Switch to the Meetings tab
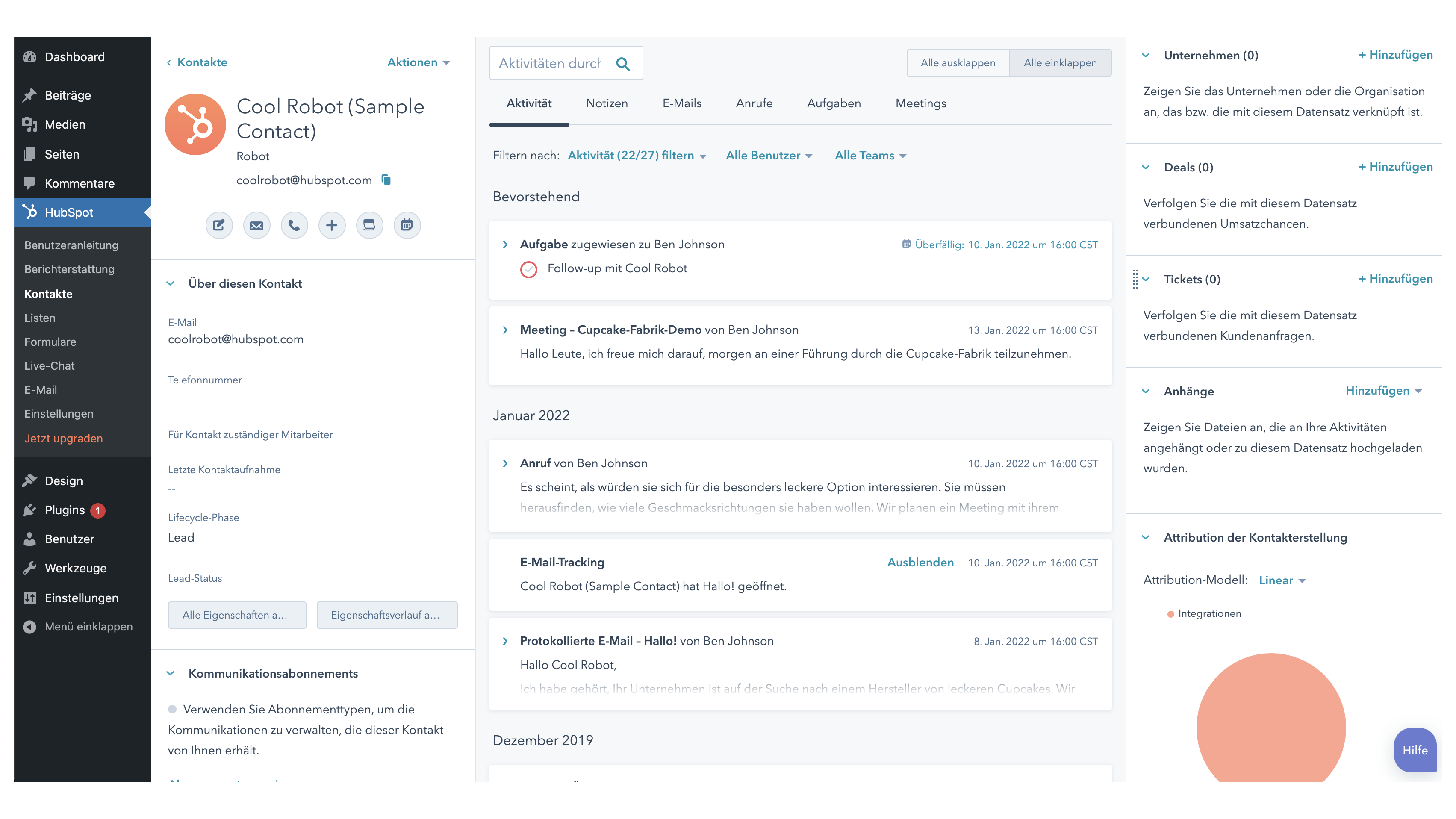The height and width of the screenshot is (819, 1456). coord(921,103)
